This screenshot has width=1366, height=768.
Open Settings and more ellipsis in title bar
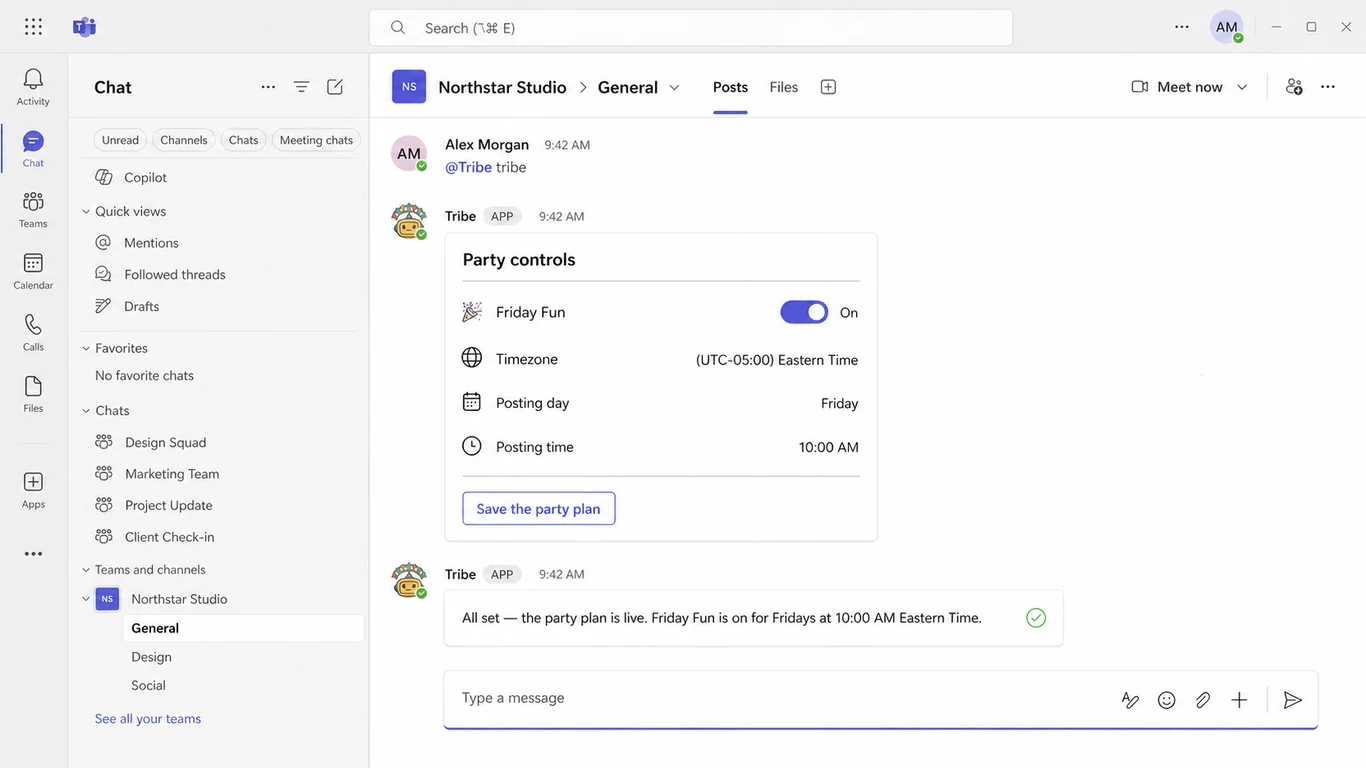pyautogui.click(x=1182, y=27)
